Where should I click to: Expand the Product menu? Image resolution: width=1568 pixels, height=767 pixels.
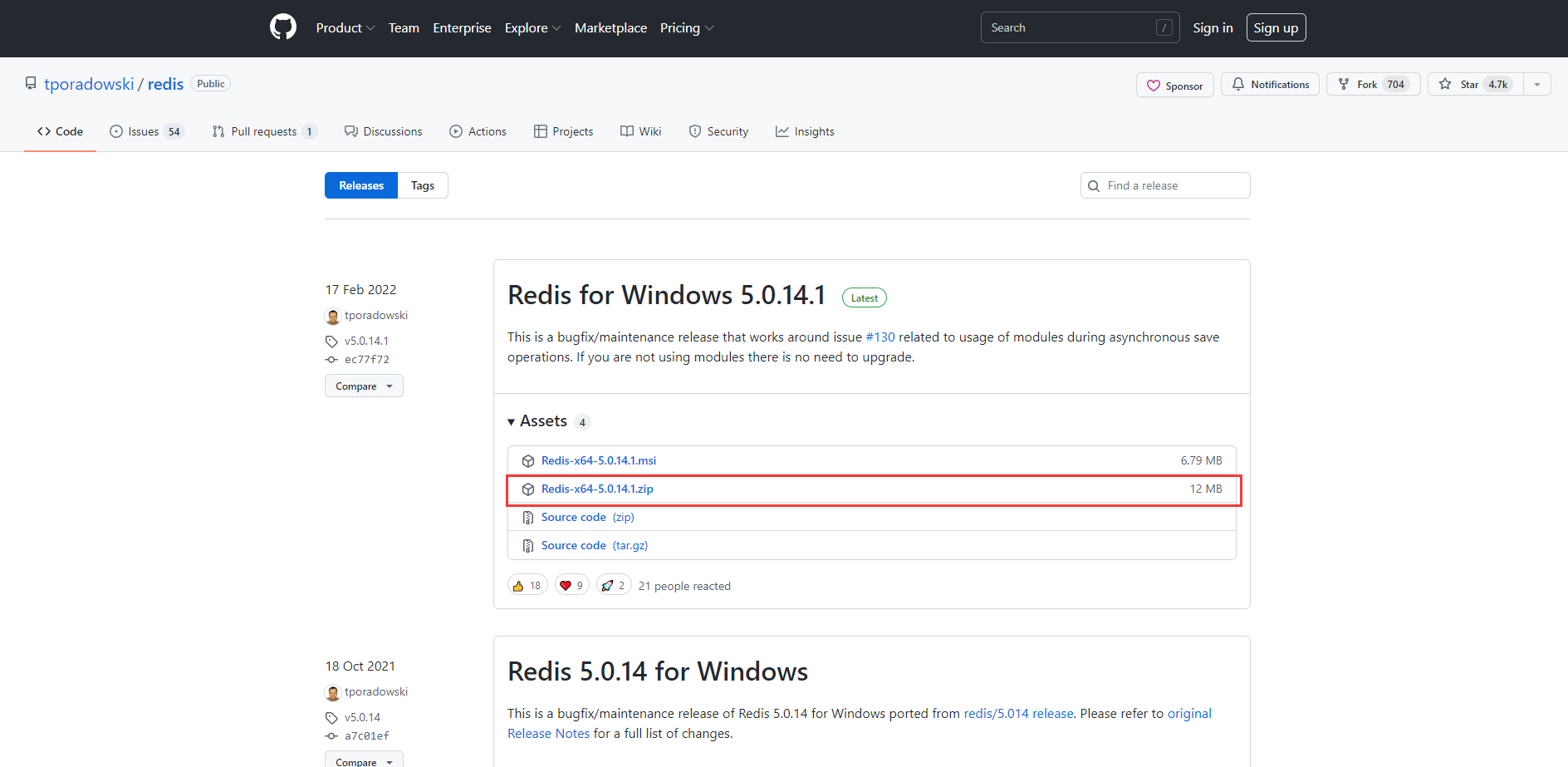[345, 28]
